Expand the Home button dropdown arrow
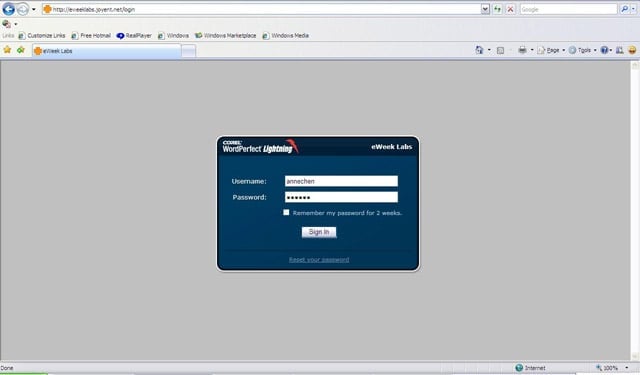This screenshot has height=375, width=640. click(x=489, y=50)
